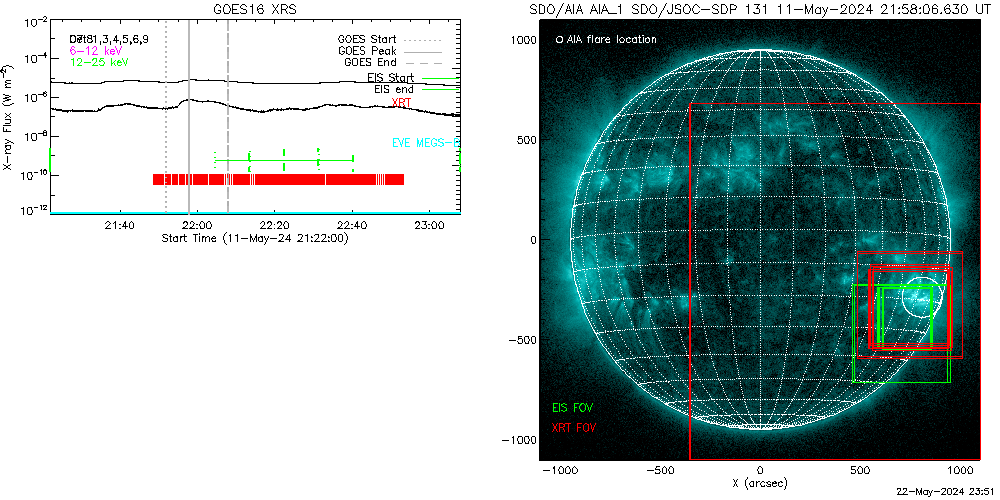Click the 21:40 time axis tick label

[x=119, y=226]
